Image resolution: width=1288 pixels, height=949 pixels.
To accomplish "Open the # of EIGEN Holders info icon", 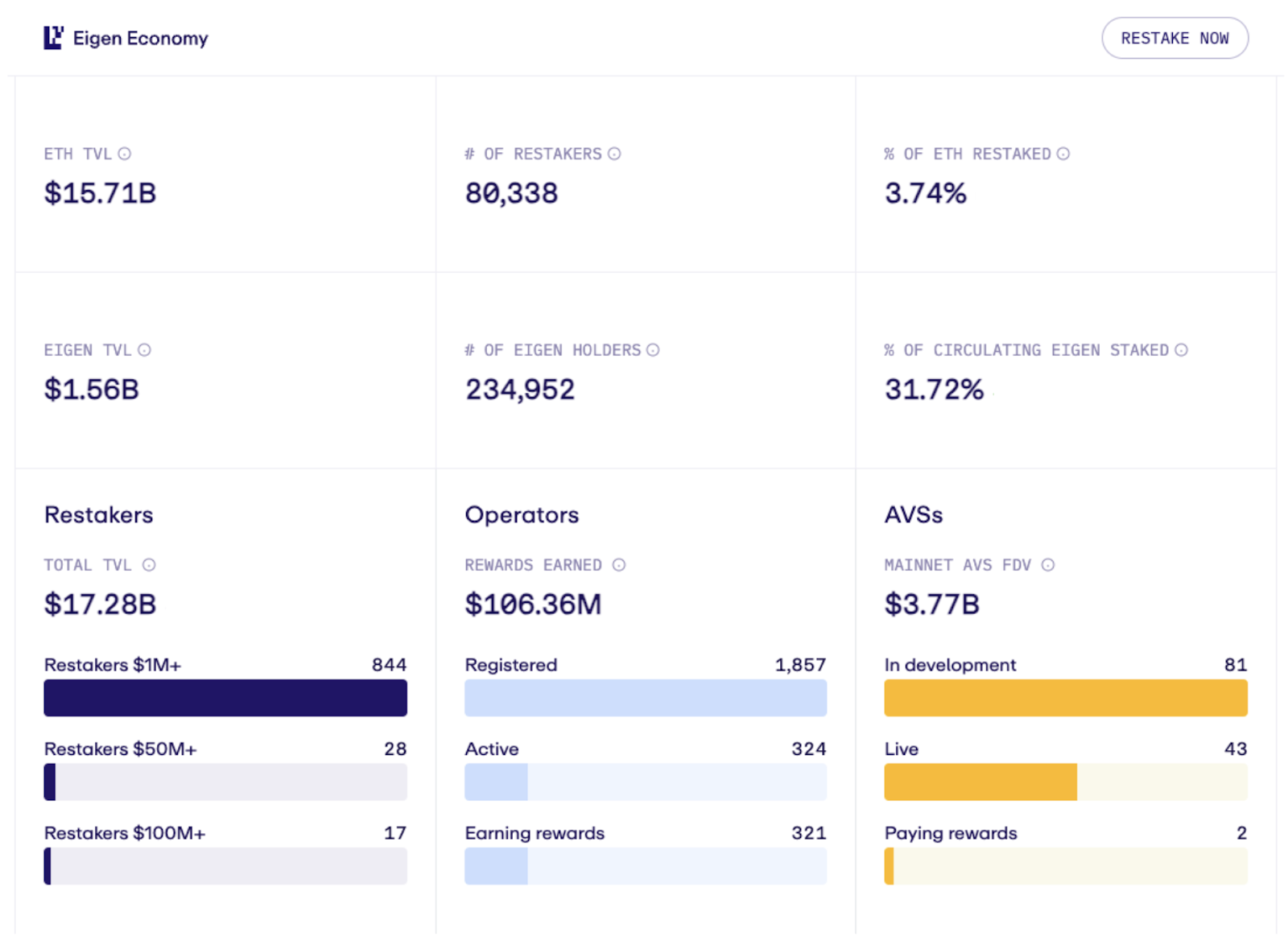I will (653, 350).
